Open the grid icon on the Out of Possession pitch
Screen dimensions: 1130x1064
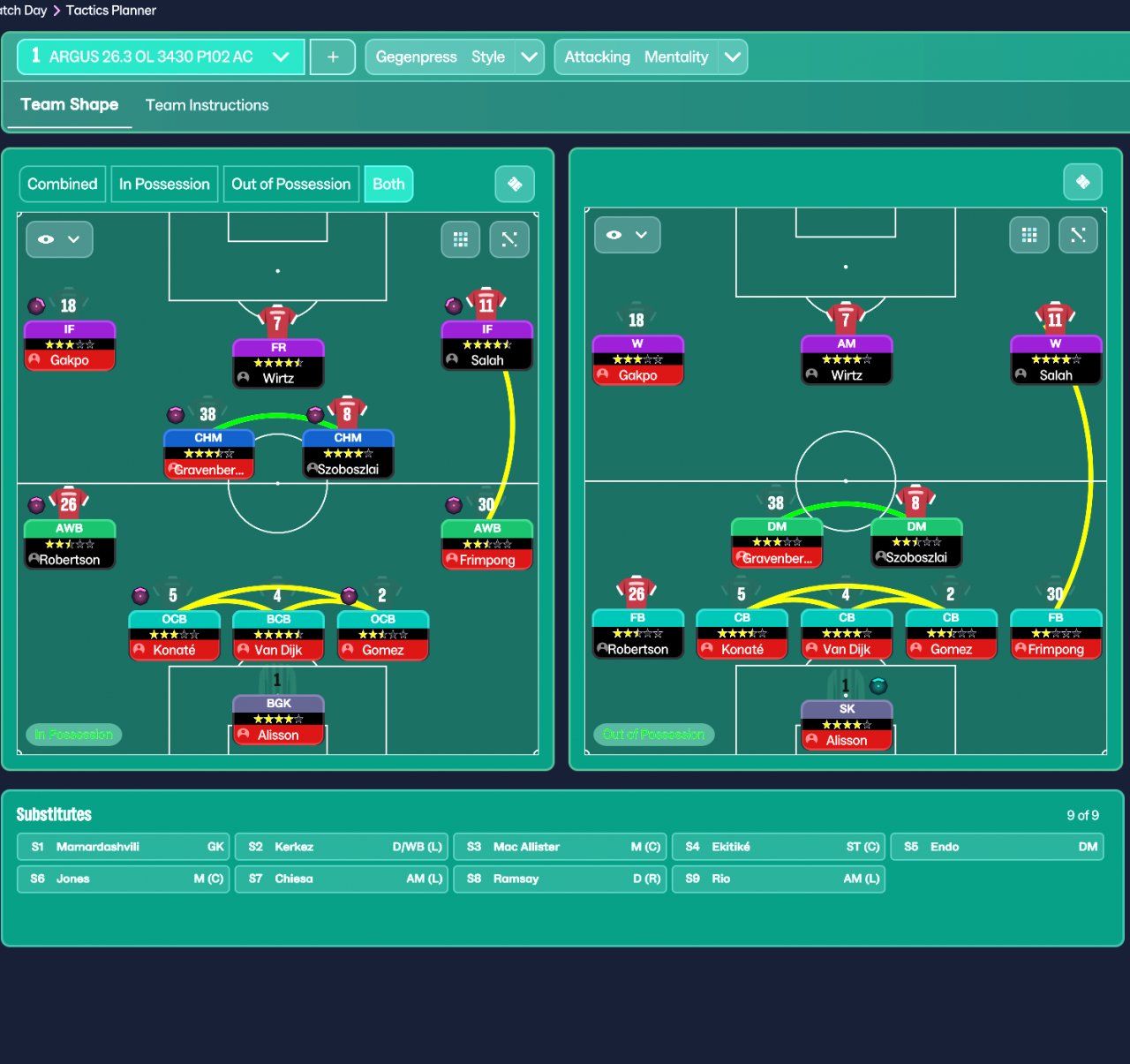pos(1029,235)
